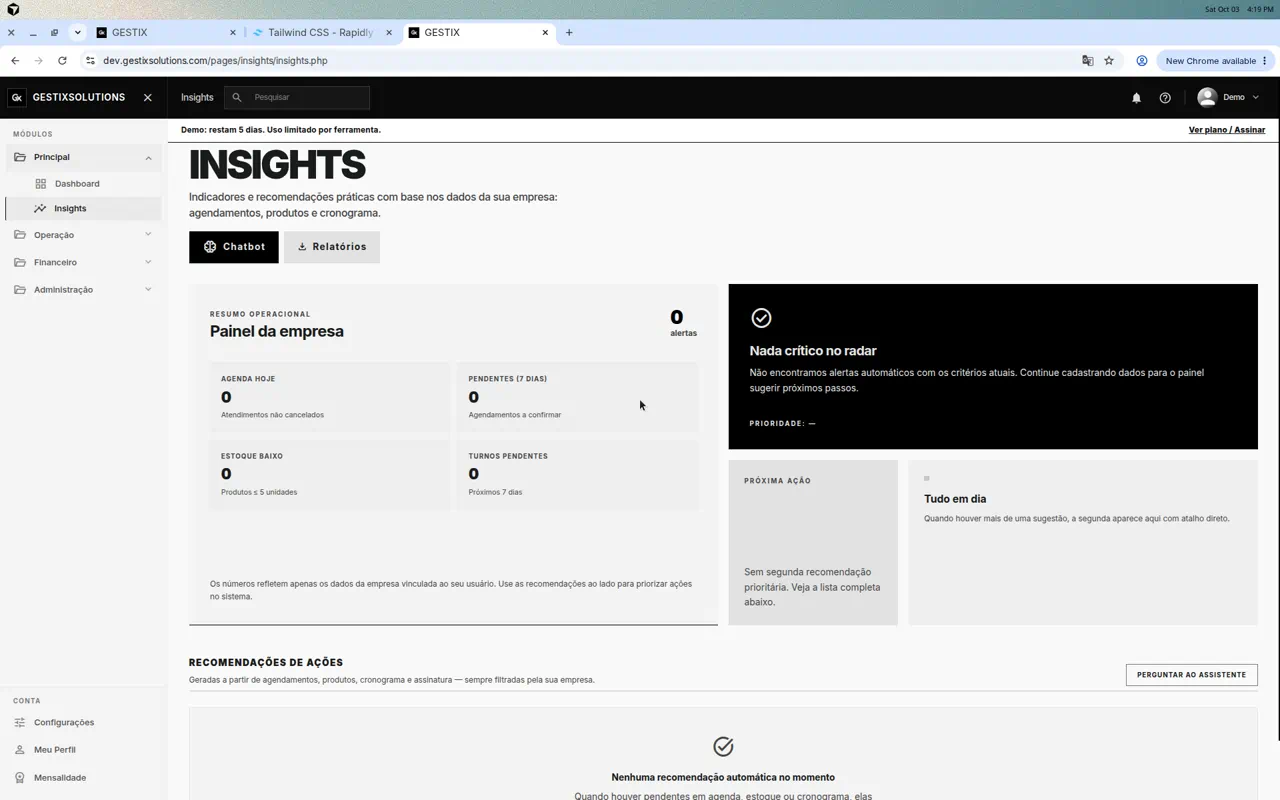This screenshot has width=1280, height=800.
Task: Click the checkmark icon in Nada crítico card
Action: coord(761,318)
